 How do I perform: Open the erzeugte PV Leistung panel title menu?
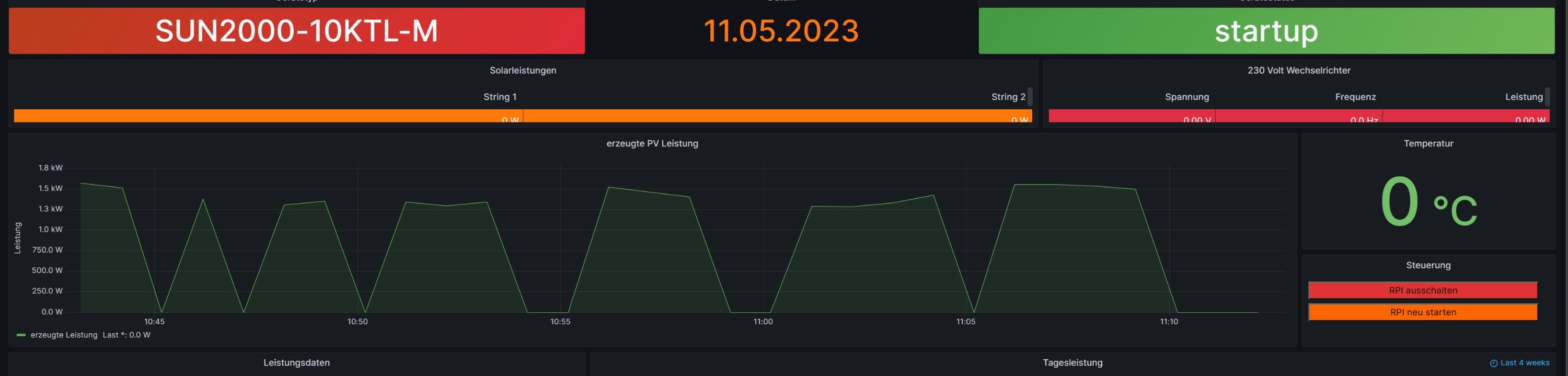click(652, 144)
